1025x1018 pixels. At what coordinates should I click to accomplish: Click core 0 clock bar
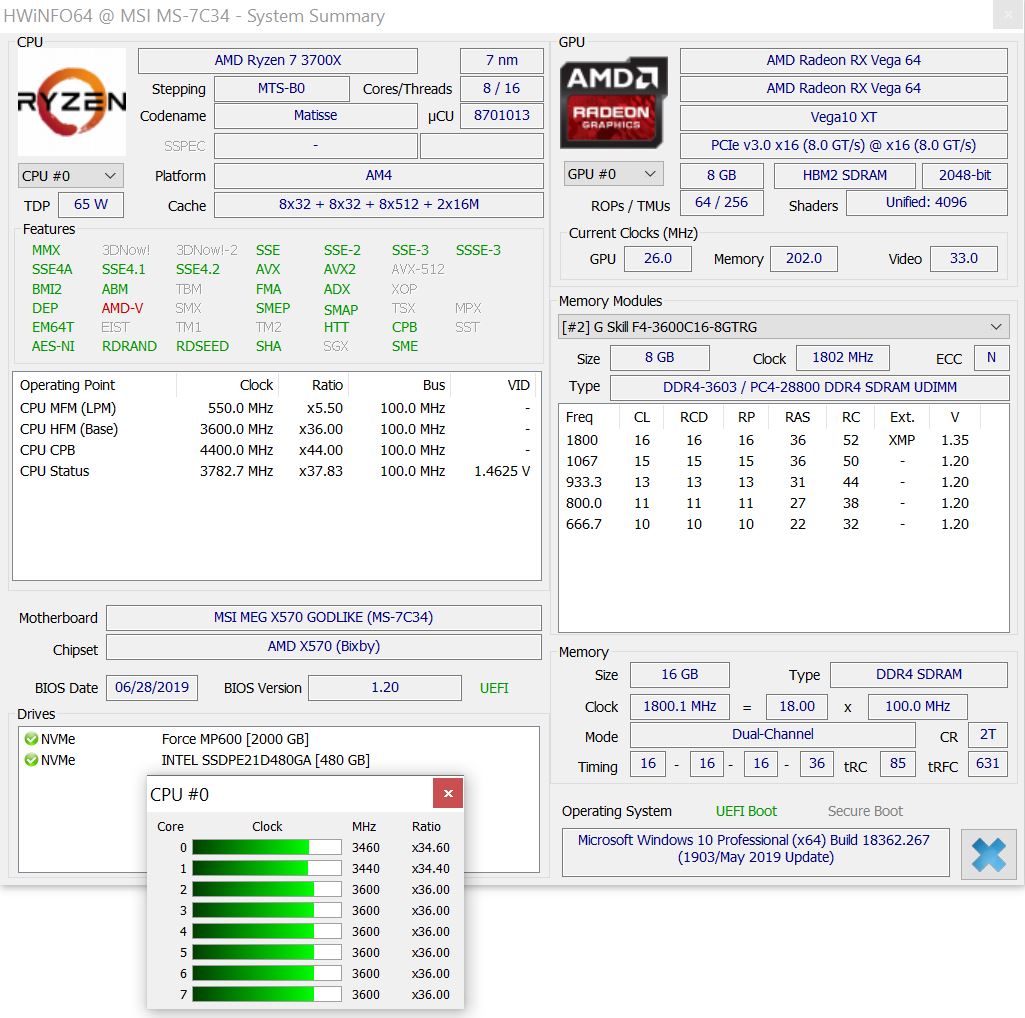point(267,847)
